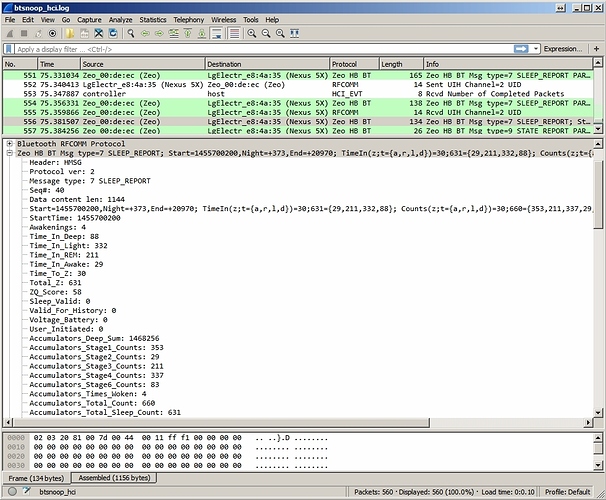Collapse the Zeo HB BT Msg tree node
606x500 pixels.
click(x=9, y=153)
